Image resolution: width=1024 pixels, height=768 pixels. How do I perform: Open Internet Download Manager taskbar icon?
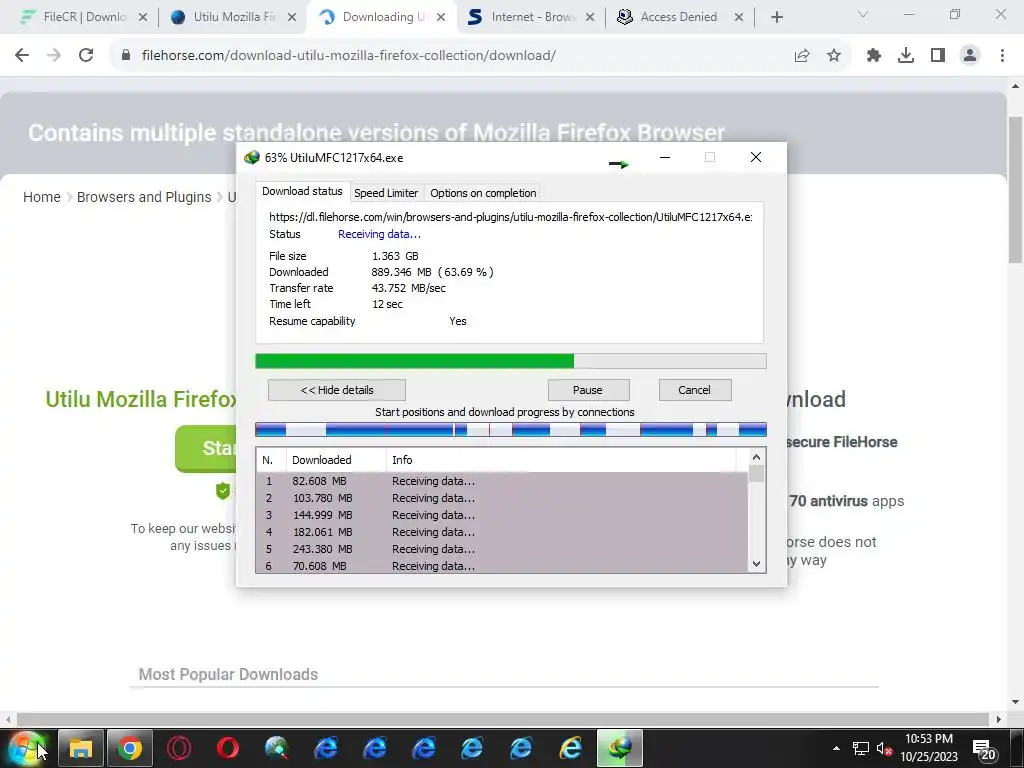point(619,748)
